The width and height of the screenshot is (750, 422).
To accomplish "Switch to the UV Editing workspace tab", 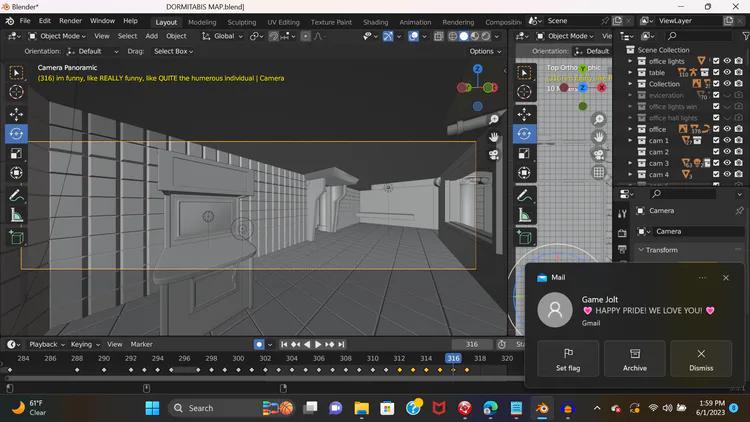I will pyautogui.click(x=283, y=22).
